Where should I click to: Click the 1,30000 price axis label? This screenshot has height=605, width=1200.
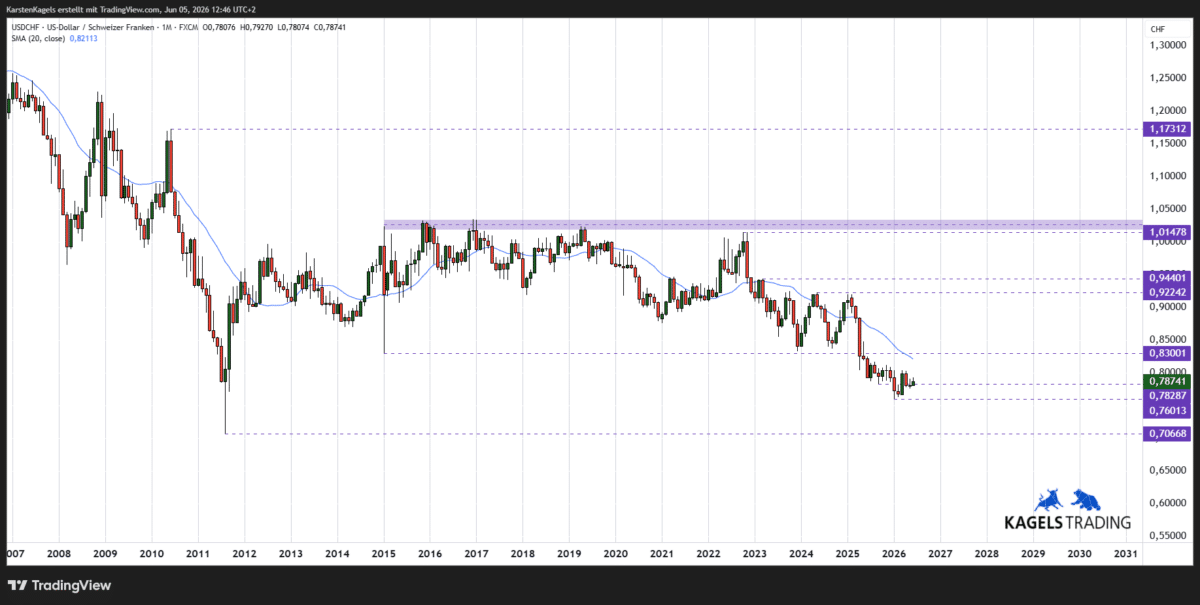click(x=1168, y=45)
